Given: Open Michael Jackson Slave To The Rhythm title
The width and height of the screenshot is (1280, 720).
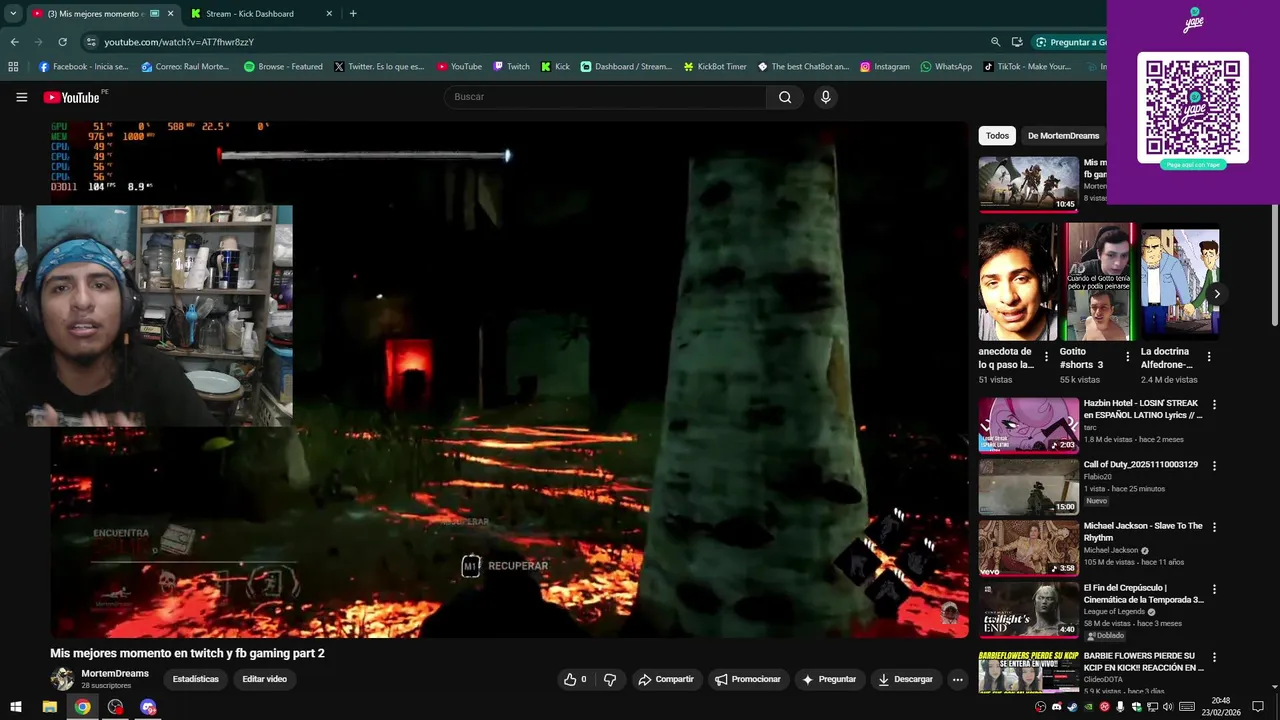Looking at the screenshot, I should click(1143, 532).
